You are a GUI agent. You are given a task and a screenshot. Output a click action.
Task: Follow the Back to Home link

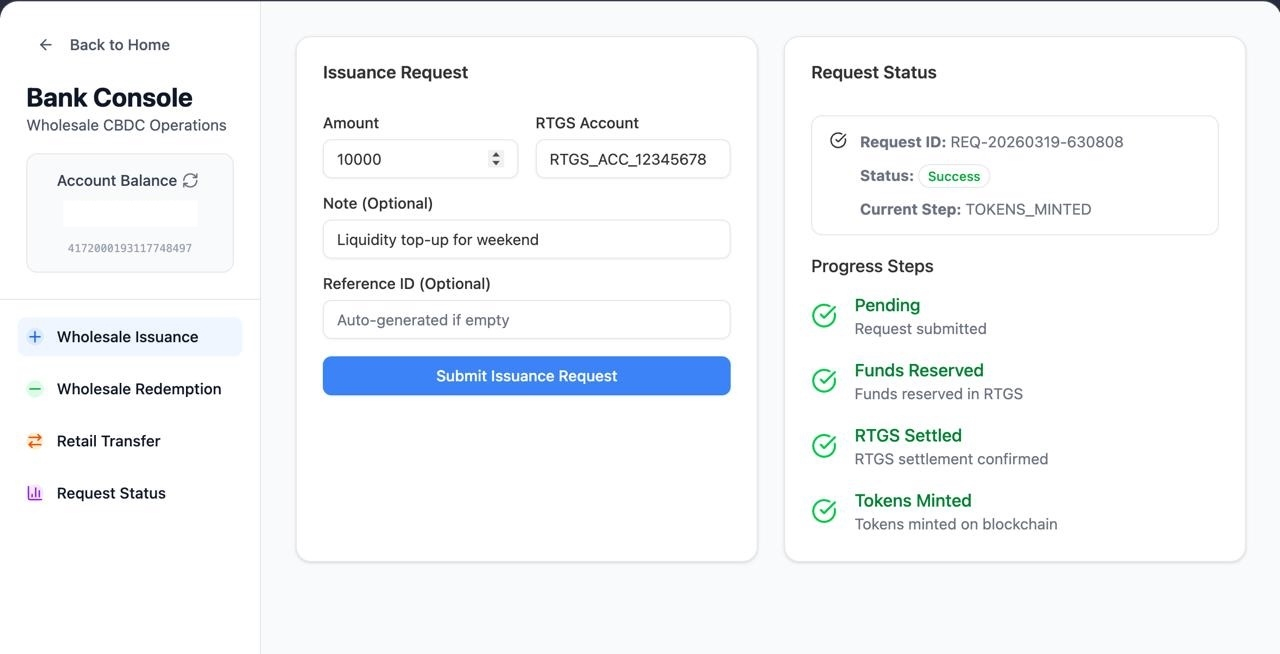pos(119,45)
